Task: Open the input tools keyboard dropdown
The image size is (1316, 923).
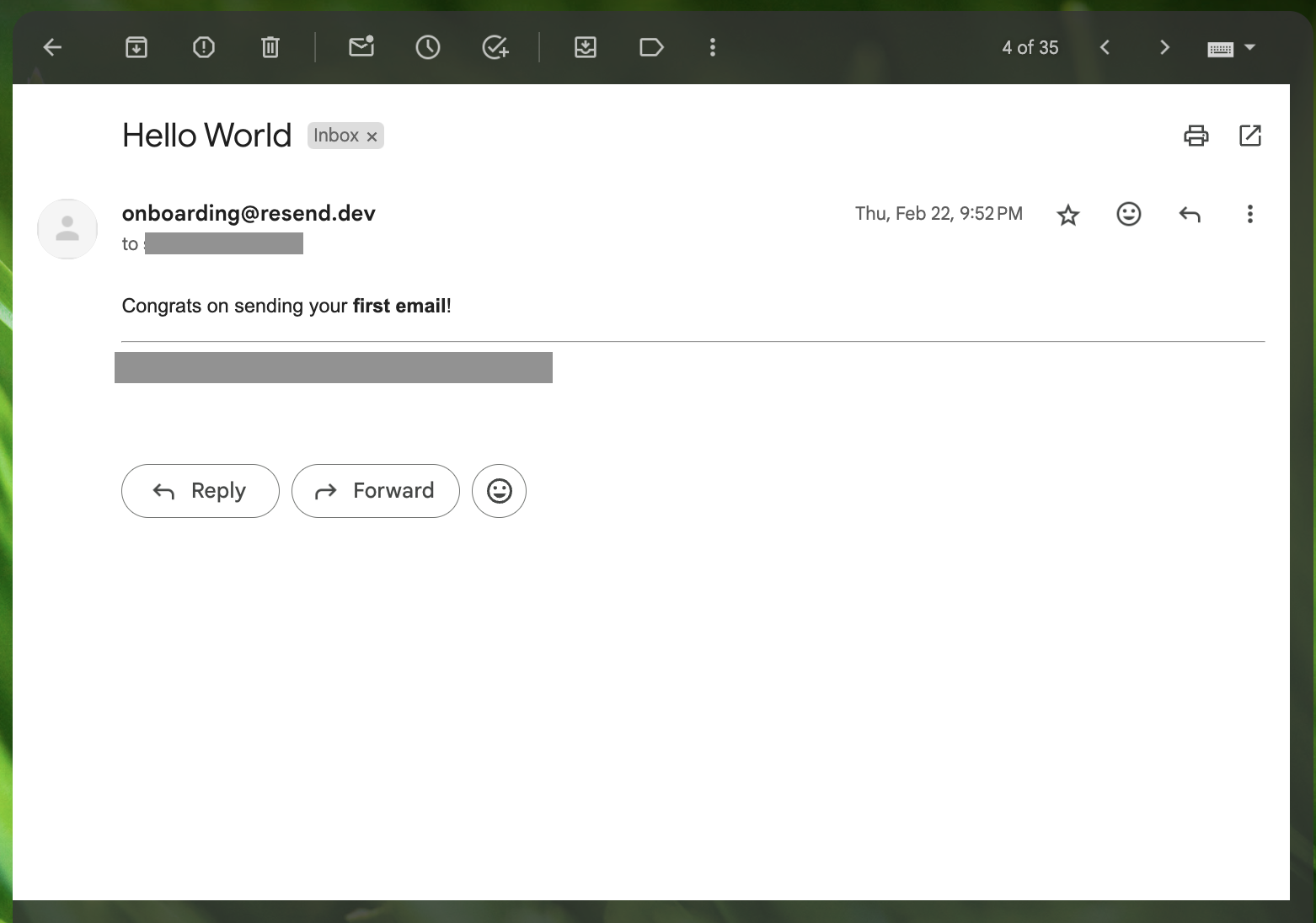Action: 1231,47
